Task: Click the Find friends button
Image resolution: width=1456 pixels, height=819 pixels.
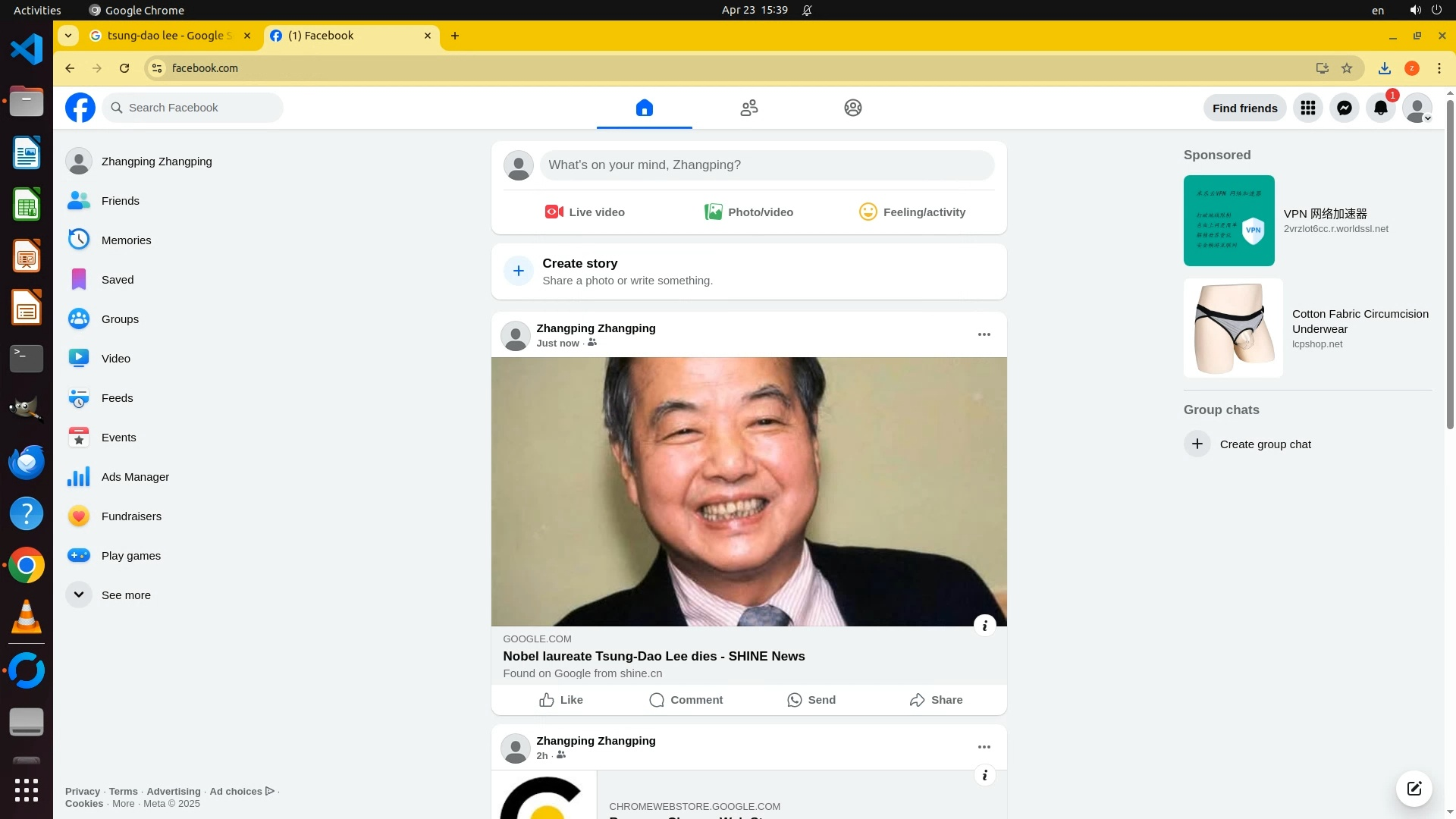Action: pos(1244,108)
